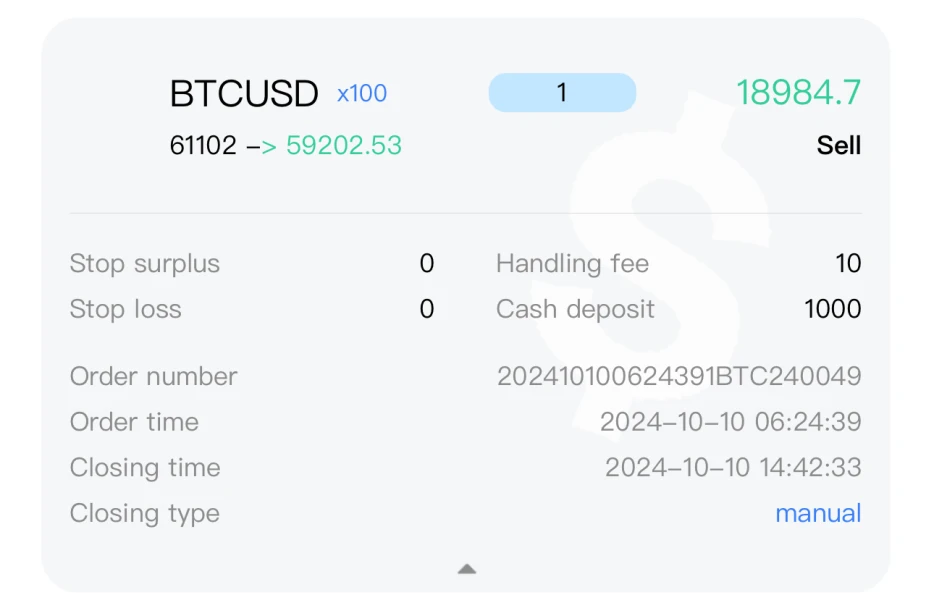Screen dimensions: 934x600
Task: Click the closing price 59202.53
Action: coord(343,145)
